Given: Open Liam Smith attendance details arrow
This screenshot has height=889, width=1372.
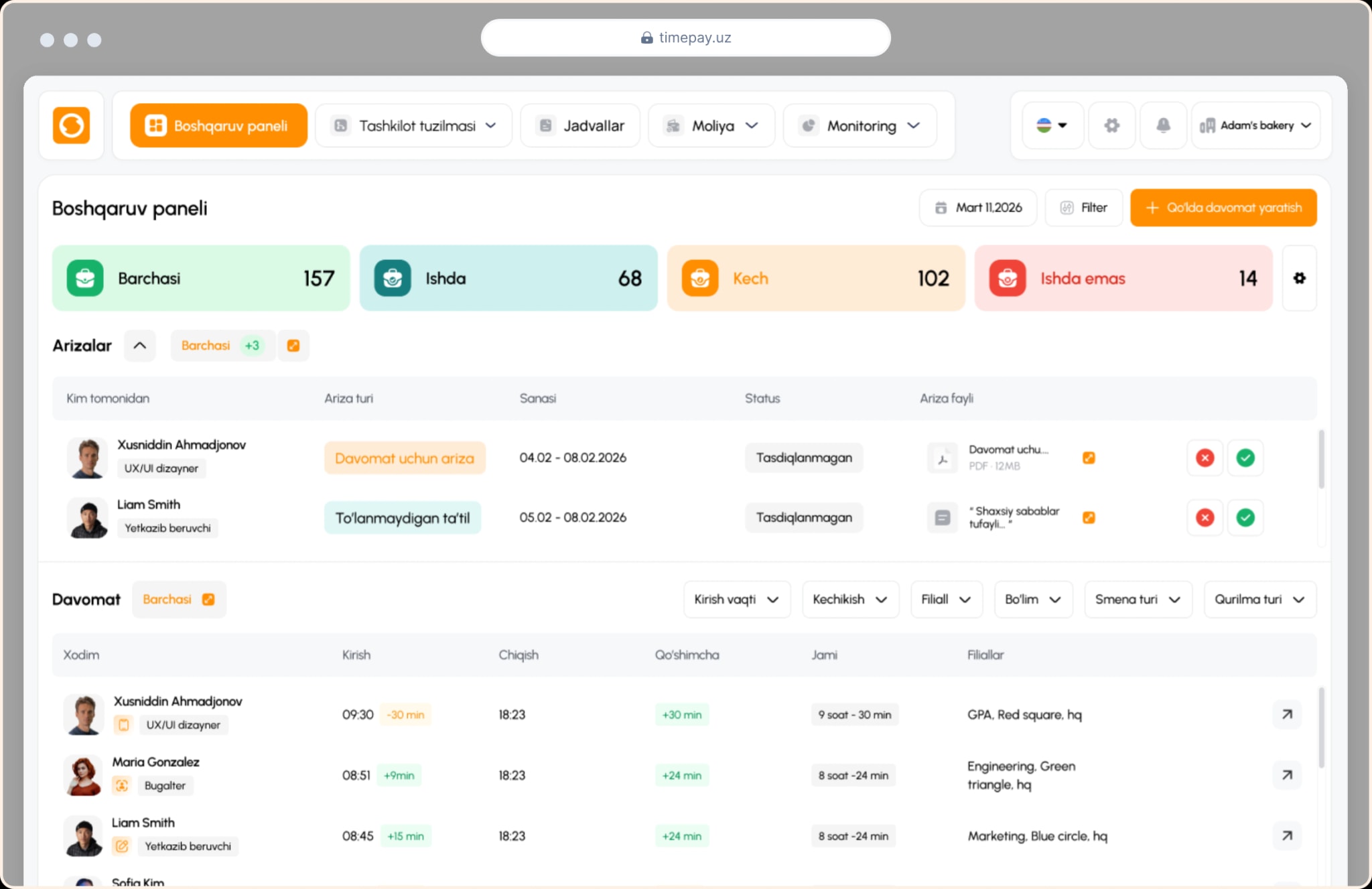Looking at the screenshot, I should coord(1287,836).
